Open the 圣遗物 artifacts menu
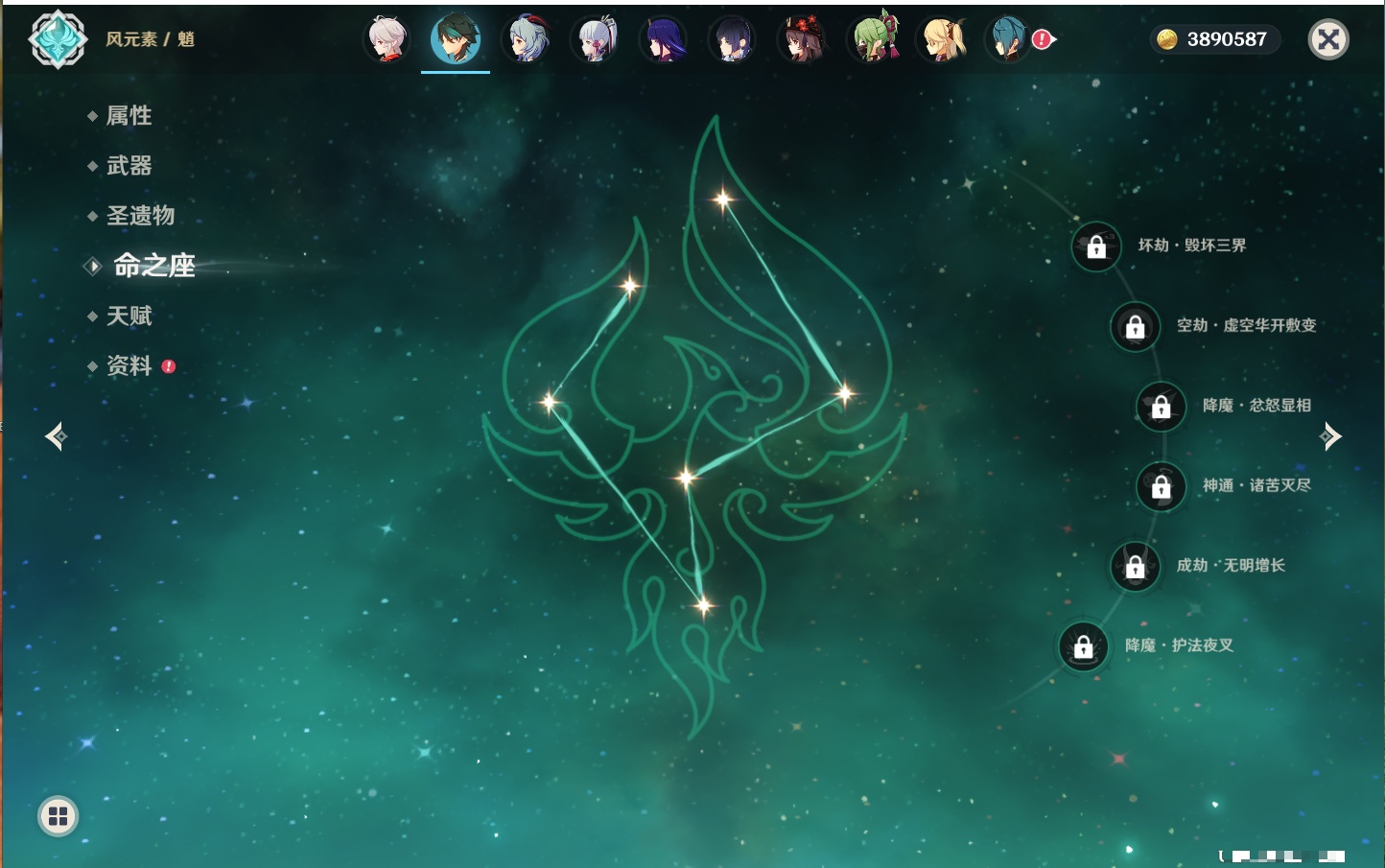The image size is (1385, 868). point(140,216)
